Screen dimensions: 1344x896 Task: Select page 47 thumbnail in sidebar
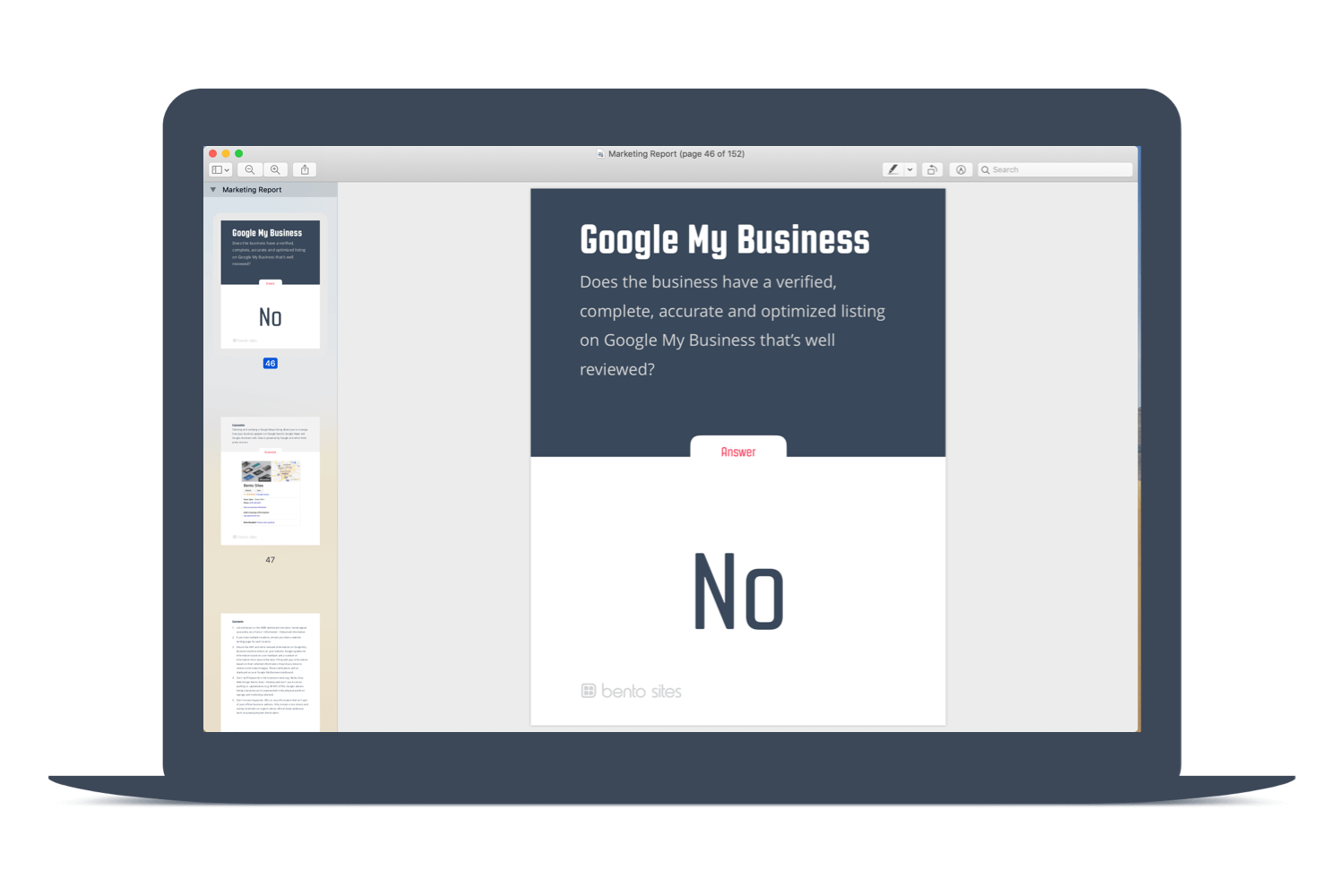[x=271, y=480]
